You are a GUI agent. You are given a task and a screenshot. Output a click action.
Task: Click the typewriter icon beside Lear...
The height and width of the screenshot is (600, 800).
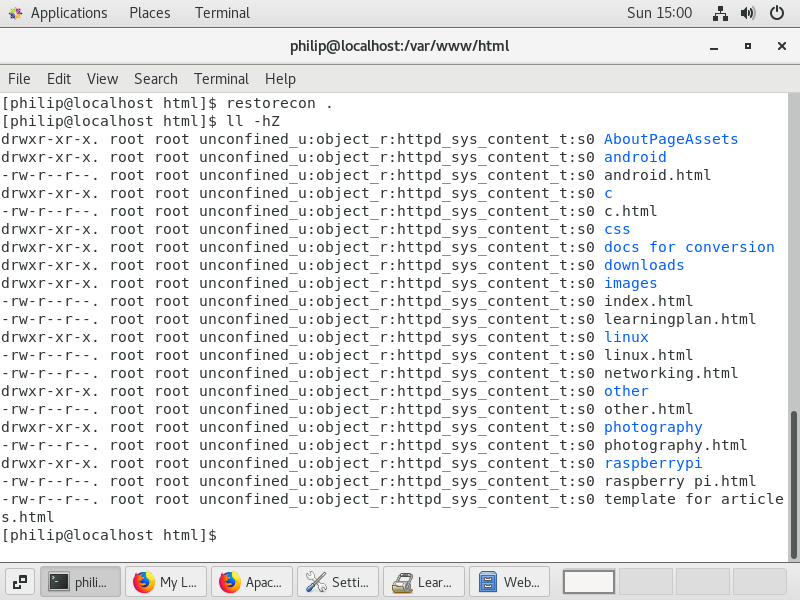(402, 582)
